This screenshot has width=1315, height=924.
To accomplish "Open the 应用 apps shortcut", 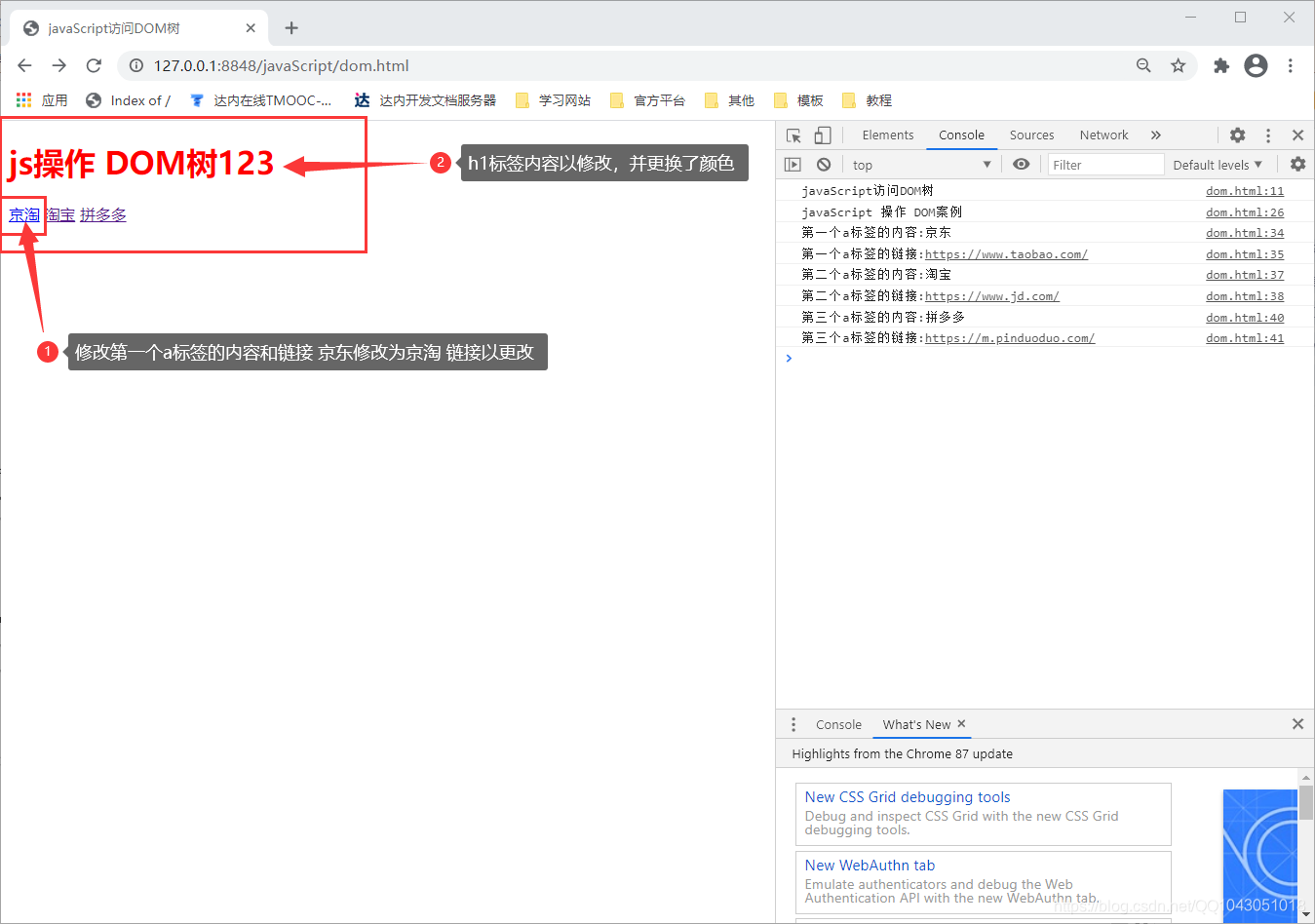I will pyautogui.click(x=42, y=100).
